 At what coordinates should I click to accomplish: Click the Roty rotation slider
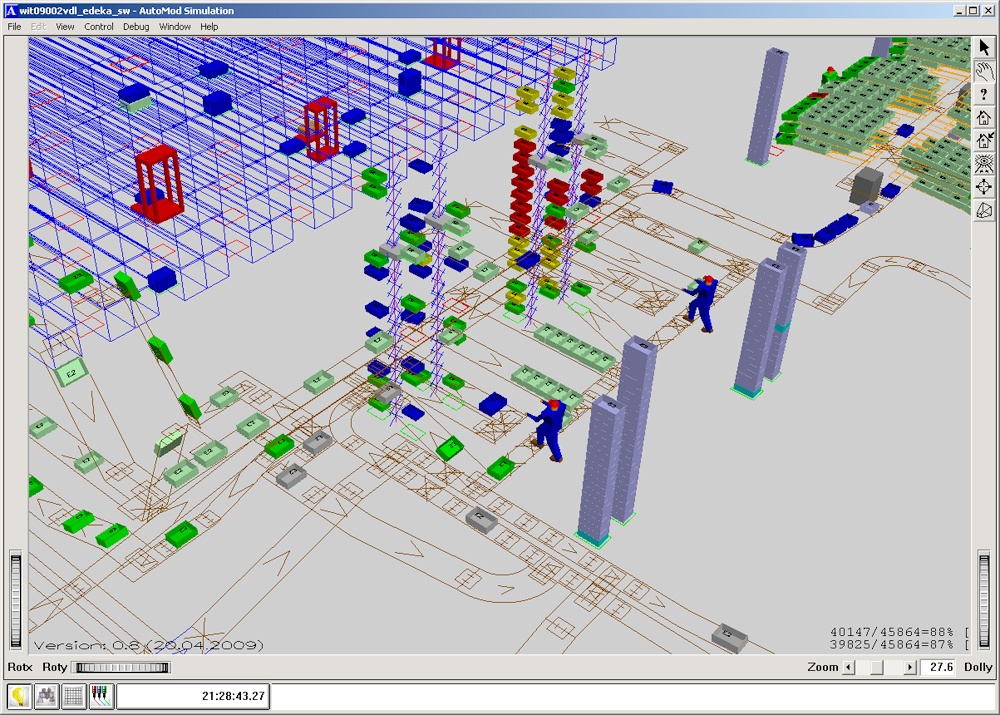122,667
